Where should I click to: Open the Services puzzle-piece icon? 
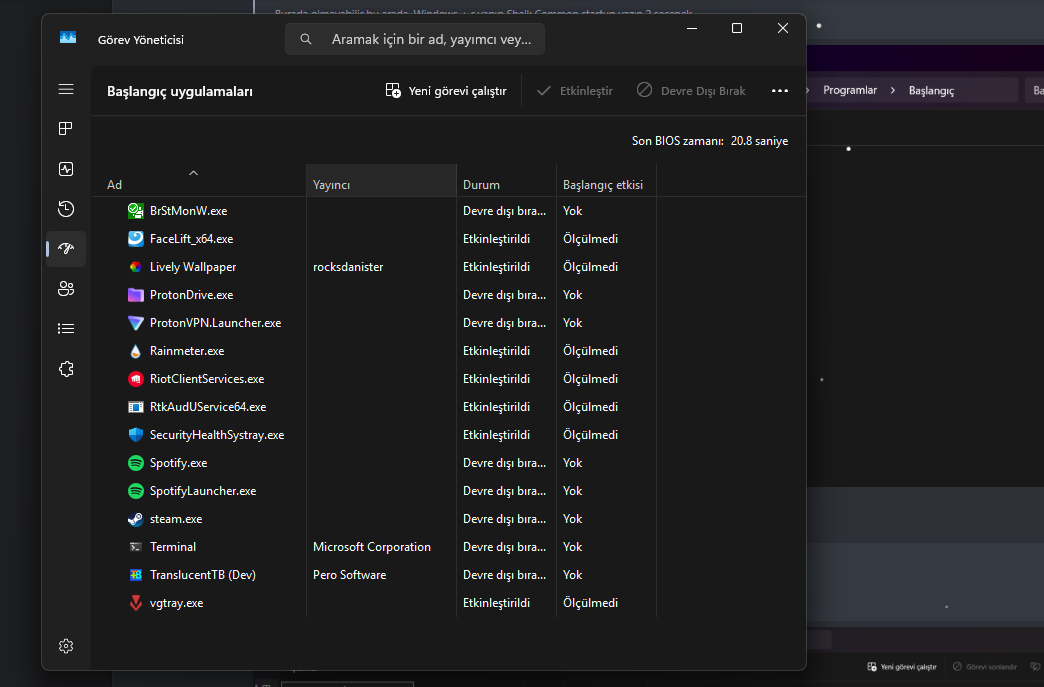pos(66,368)
